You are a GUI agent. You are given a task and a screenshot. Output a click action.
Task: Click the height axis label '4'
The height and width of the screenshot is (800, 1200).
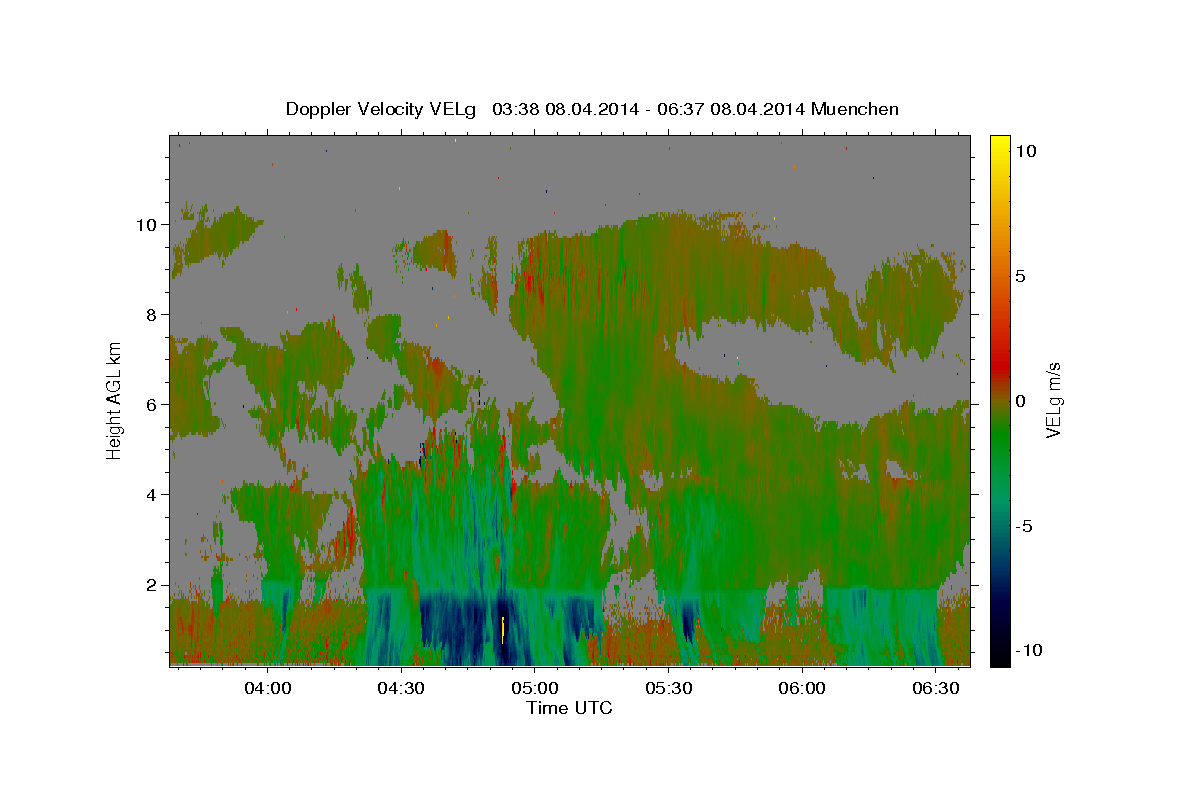pyautogui.click(x=152, y=495)
